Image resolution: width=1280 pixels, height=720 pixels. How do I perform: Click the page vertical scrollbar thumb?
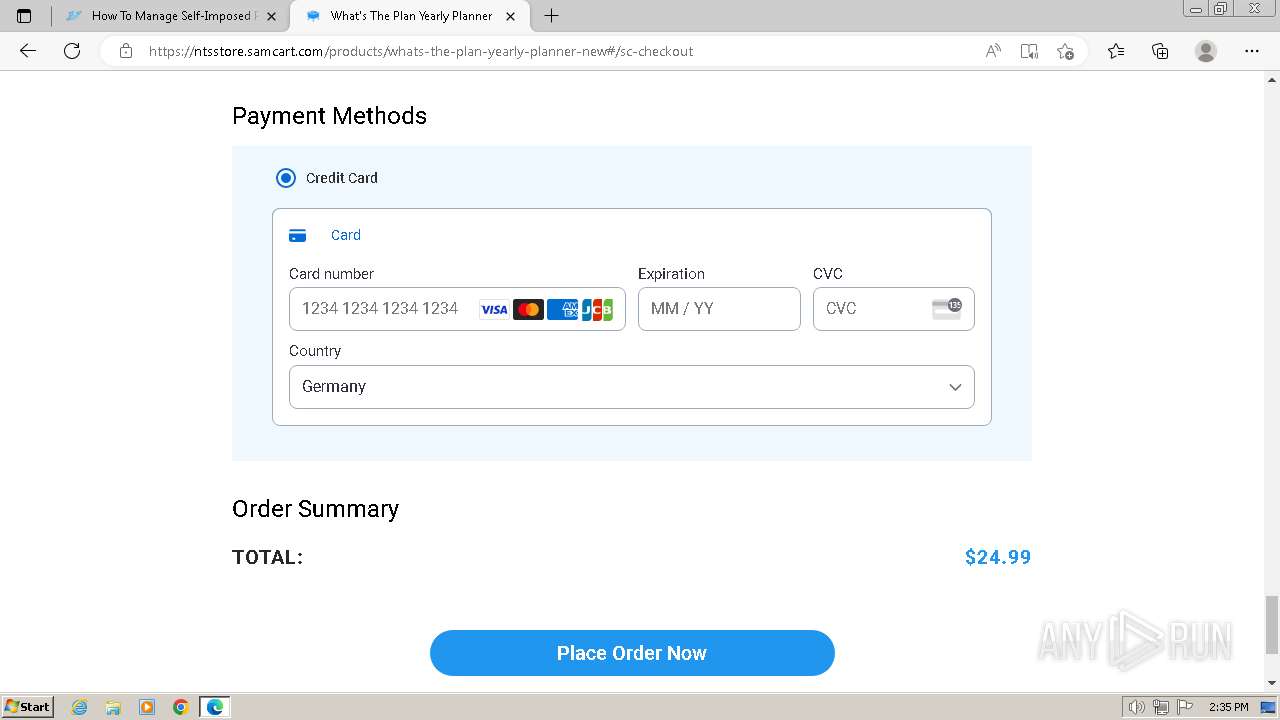point(1272,624)
